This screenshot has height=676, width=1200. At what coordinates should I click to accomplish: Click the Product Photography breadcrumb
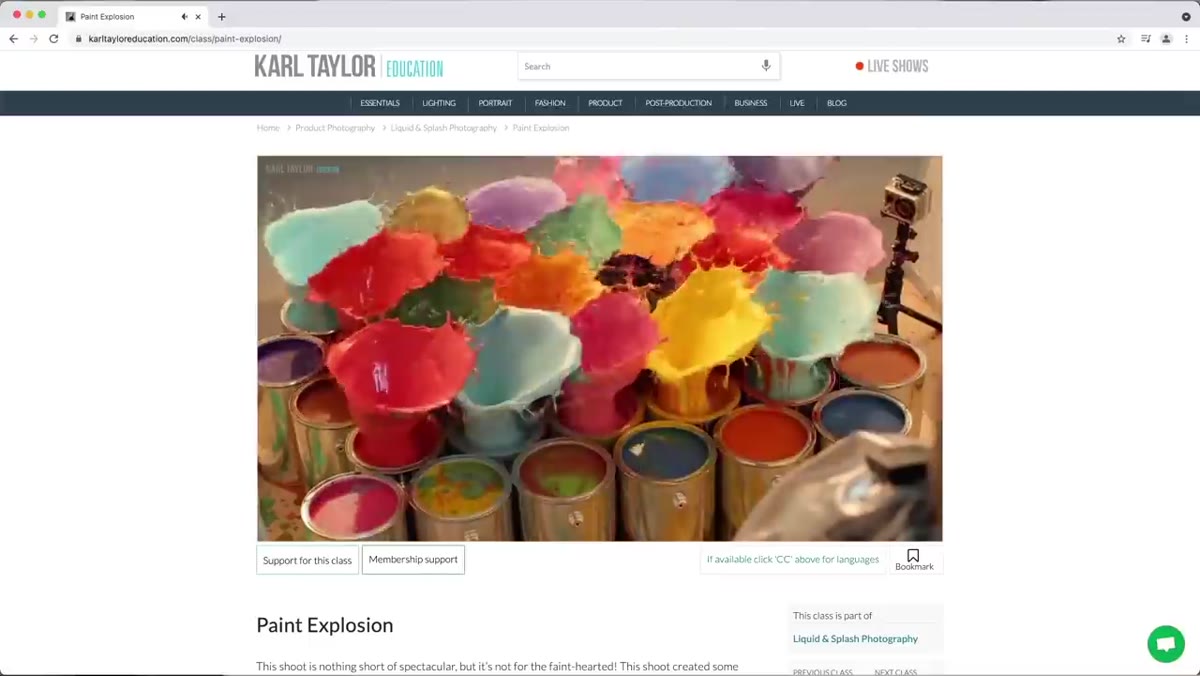click(335, 128)
